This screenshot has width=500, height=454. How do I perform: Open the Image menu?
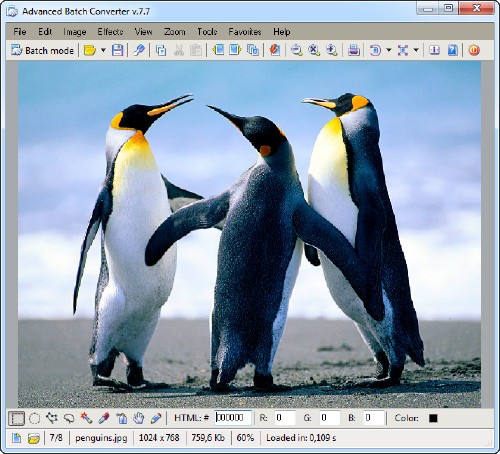point(75,32)
